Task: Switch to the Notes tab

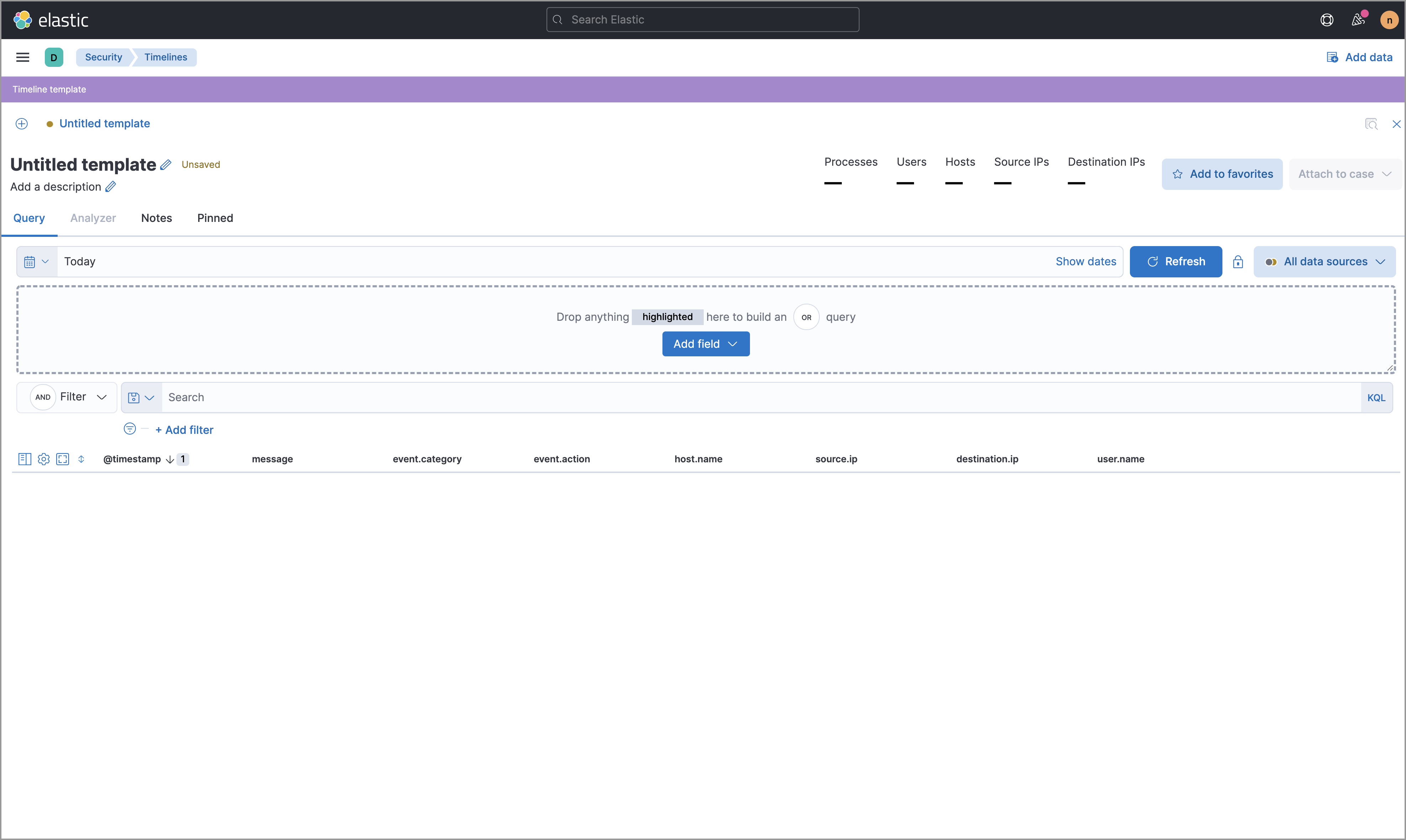Action: [x=155, y=217]
